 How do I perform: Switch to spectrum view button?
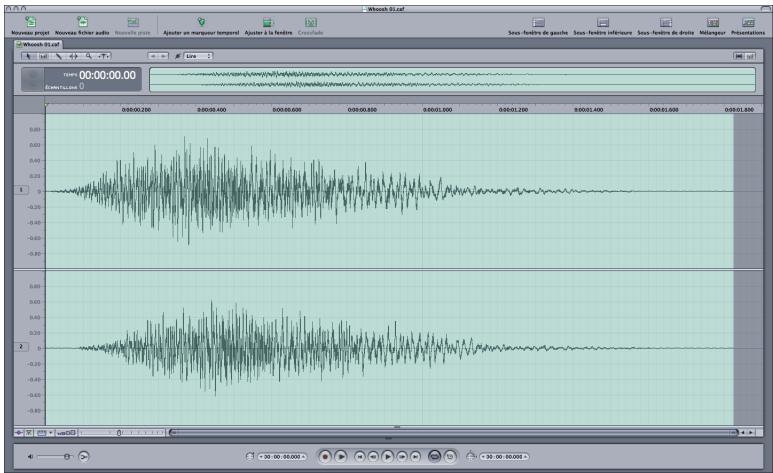[750, 56]
